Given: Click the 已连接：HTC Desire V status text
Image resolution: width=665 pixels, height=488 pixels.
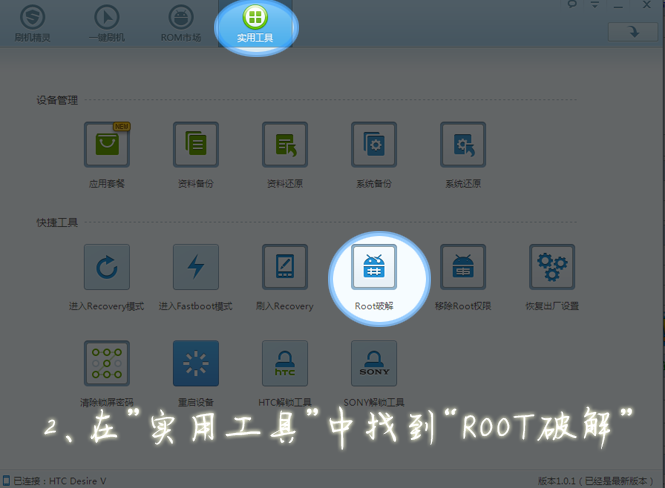Looking at the screenshot, I should point(60,481).
